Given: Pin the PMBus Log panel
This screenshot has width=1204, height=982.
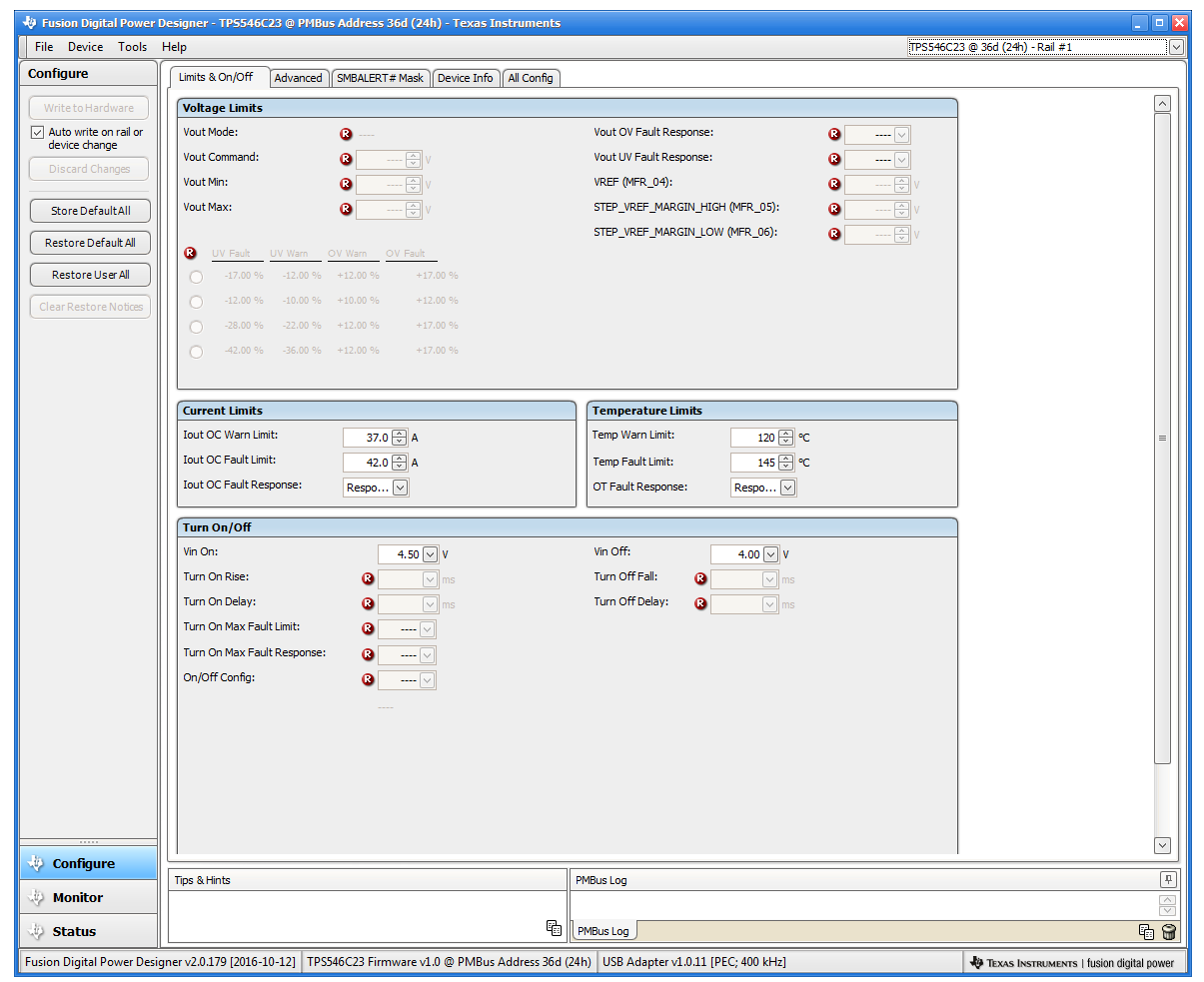Looking at the screenshot, I should [1167, 880].
